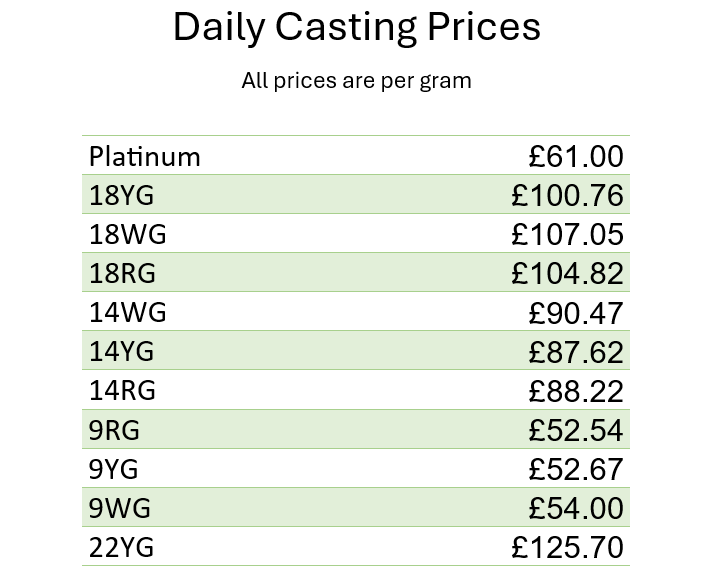The image size is (711, 585).
Task: Click the £100.76 price cell
Action: pyautogui.click(x=567, y=196)
